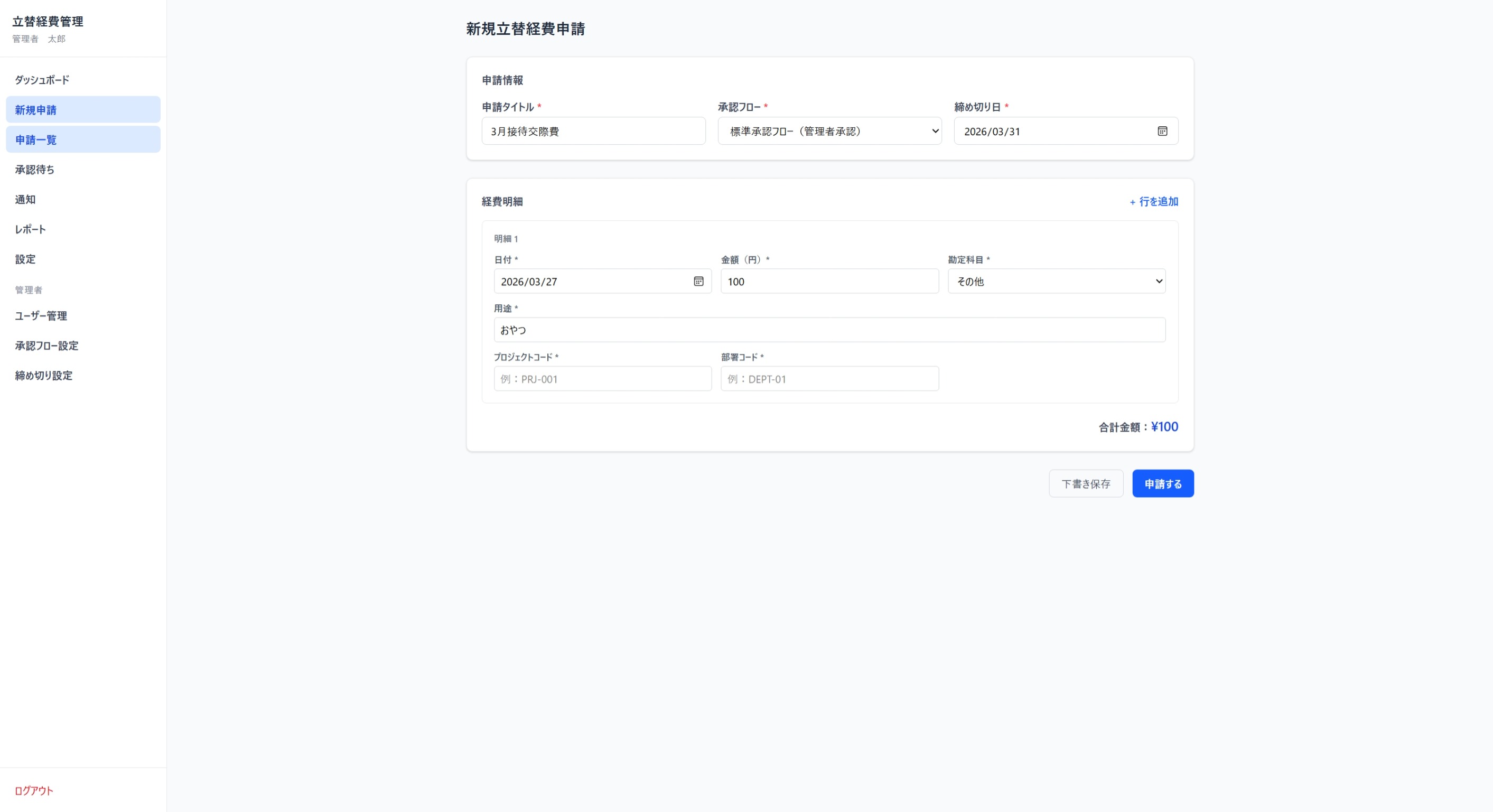Image resolution: width=1493 pixels, height=812 pixels.
Task: Open 締め切り設定 page
Action: 44,376
